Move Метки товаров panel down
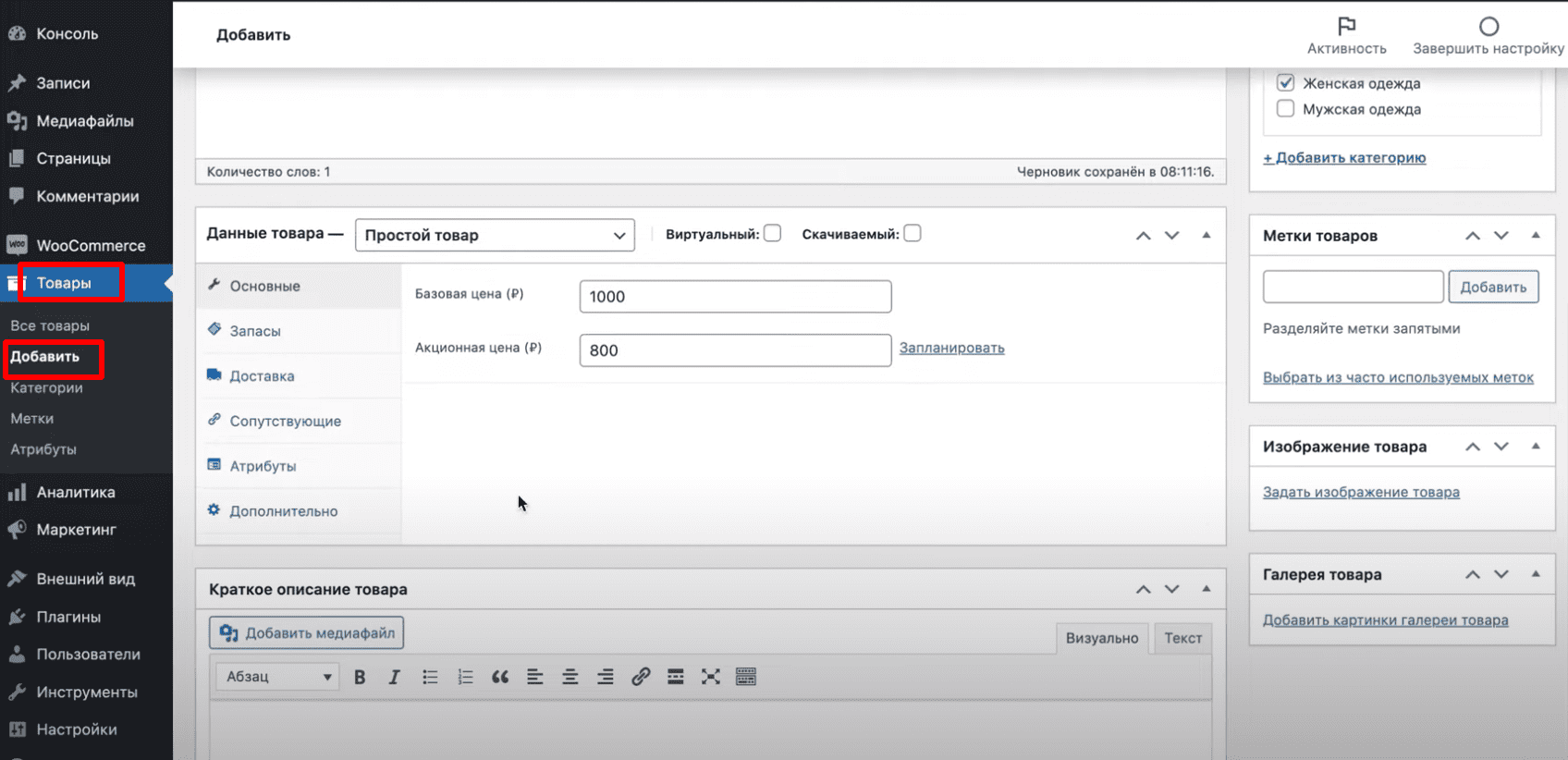 click(x=1501, y=235)
